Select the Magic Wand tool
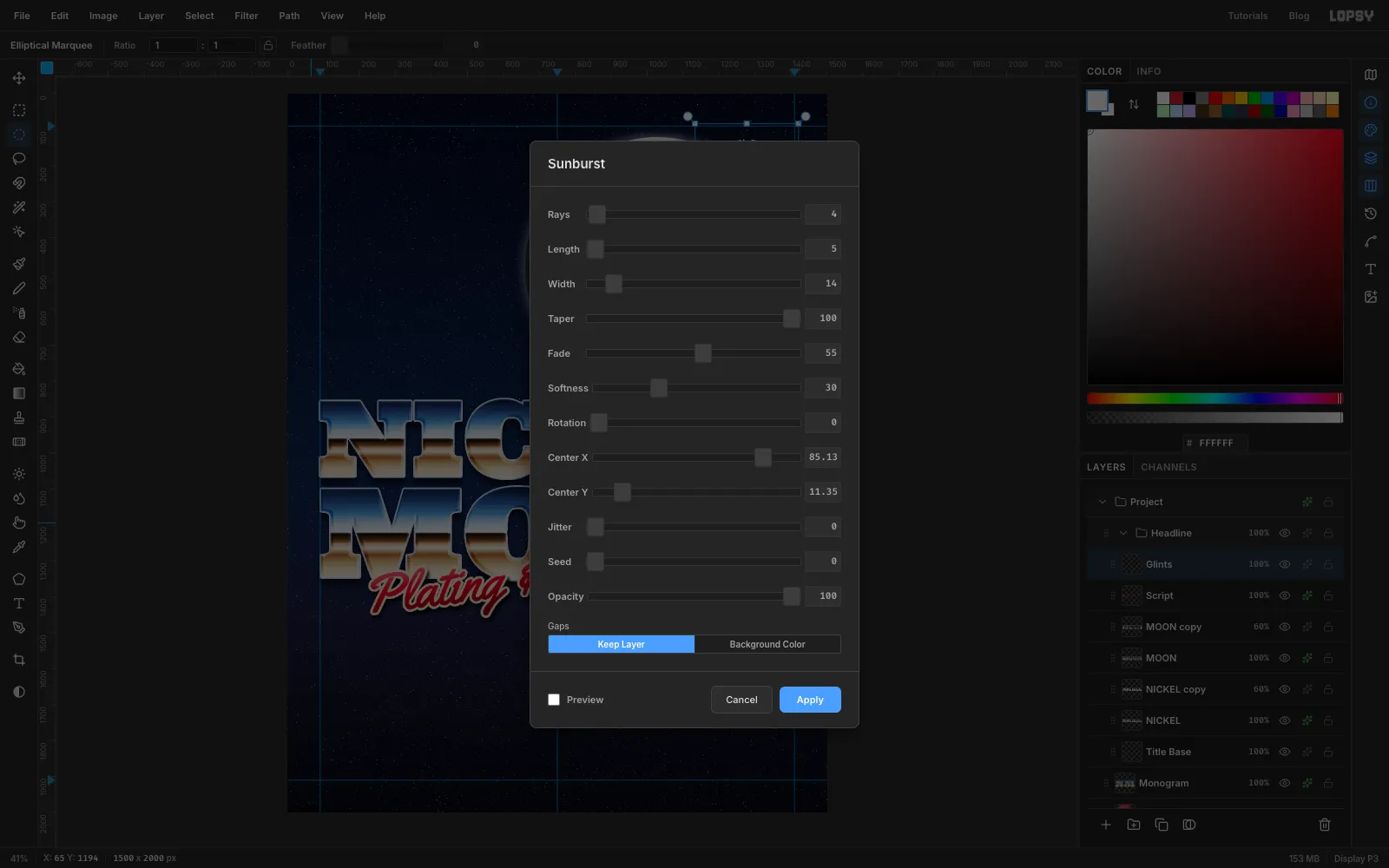The width and height of the screenshot is (1389, 868). pos(19,207)
